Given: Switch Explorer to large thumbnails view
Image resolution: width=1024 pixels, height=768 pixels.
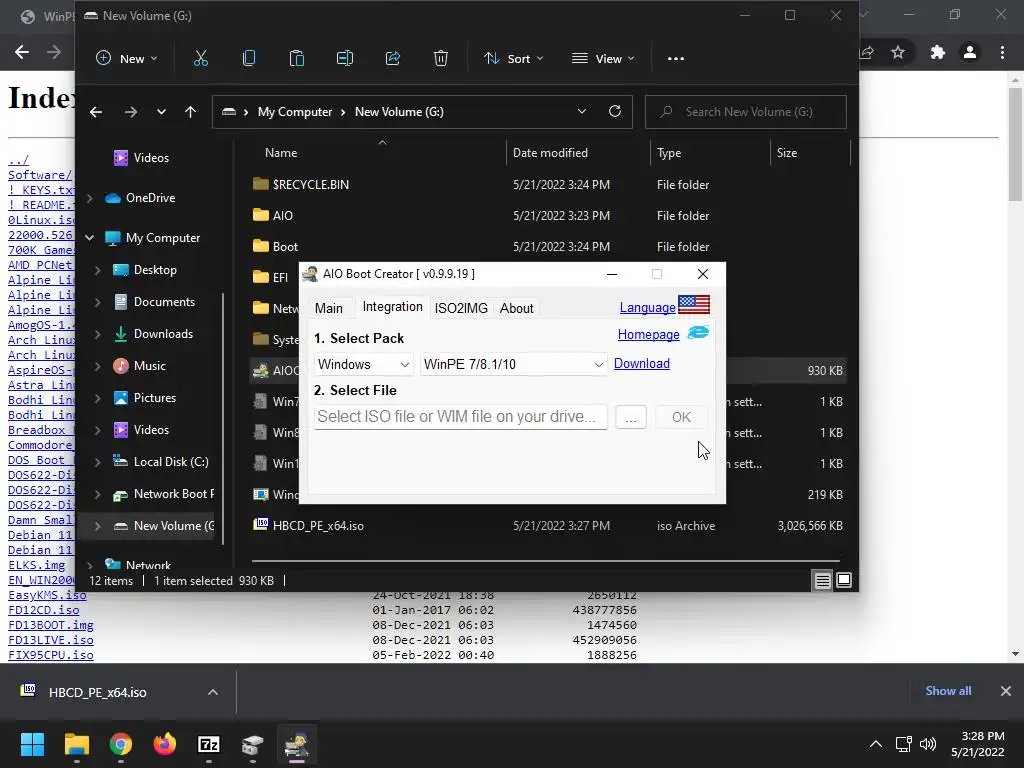Looking at the screenshot, I should coord(844,580).
